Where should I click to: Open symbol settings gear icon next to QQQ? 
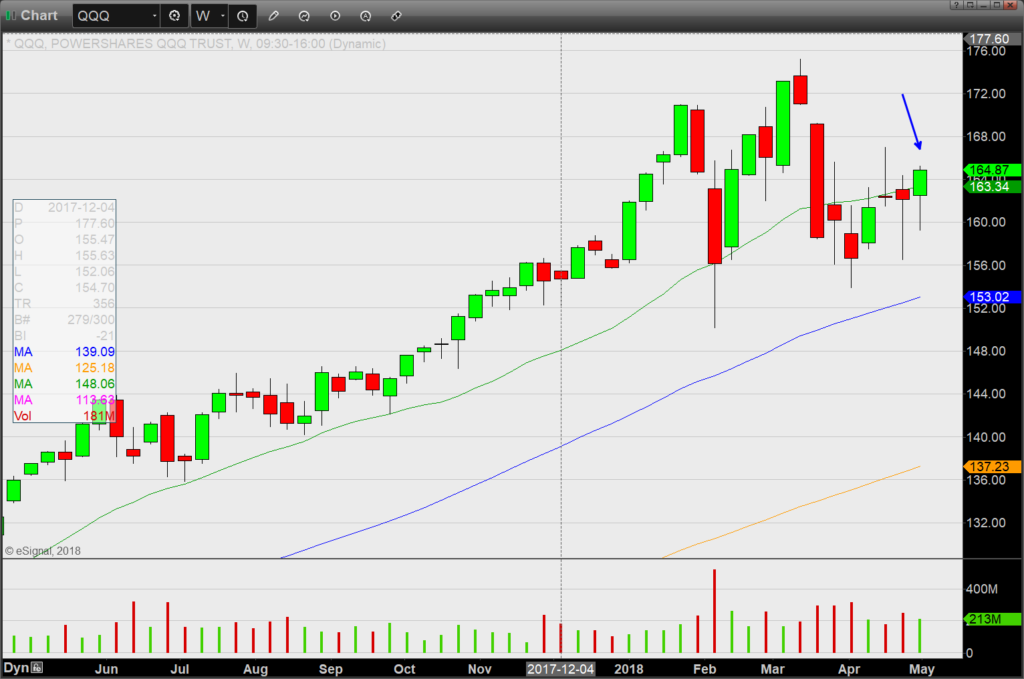[x=174, y=16]
